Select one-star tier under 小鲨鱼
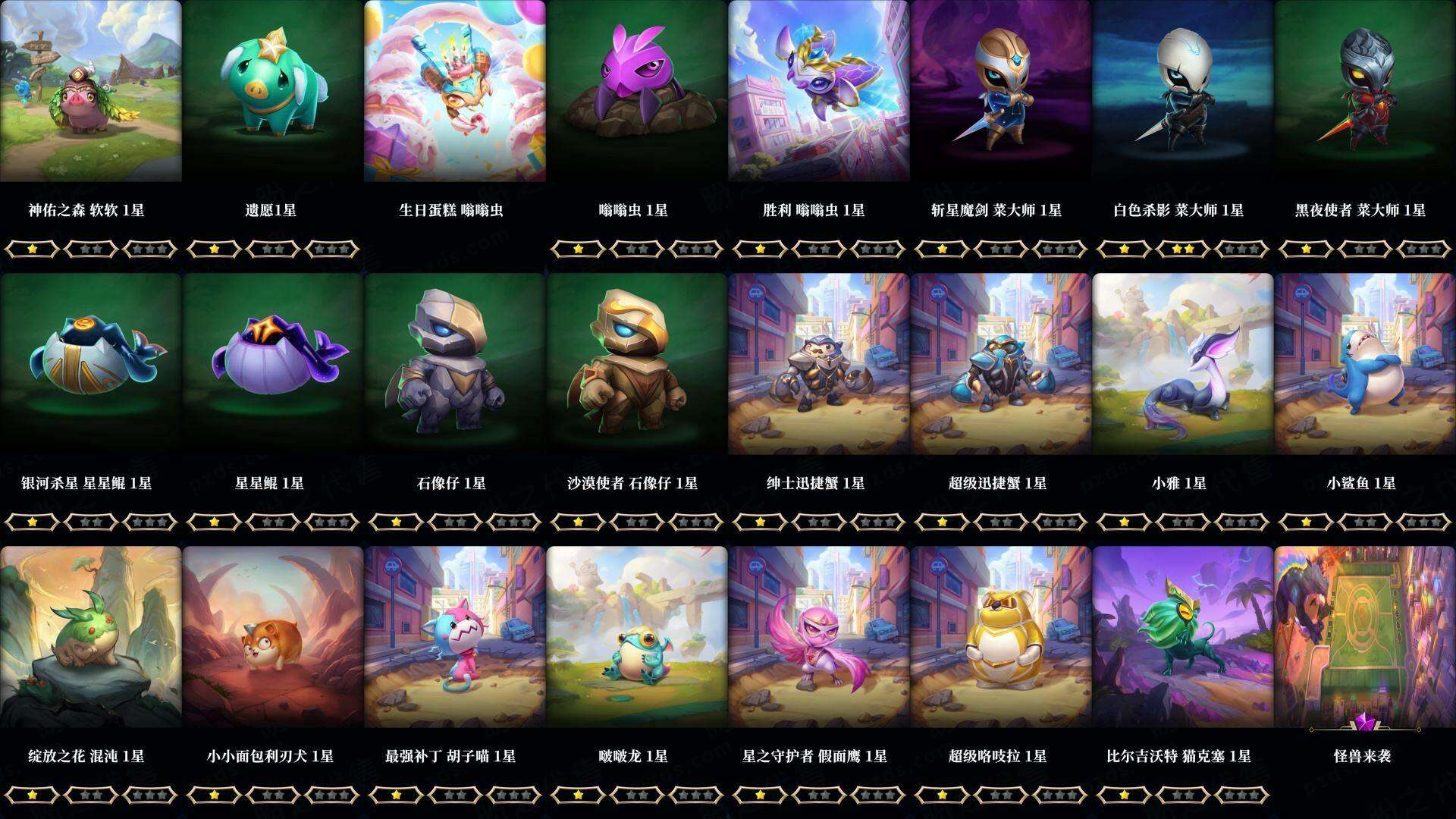 [x=1307, y=522]
